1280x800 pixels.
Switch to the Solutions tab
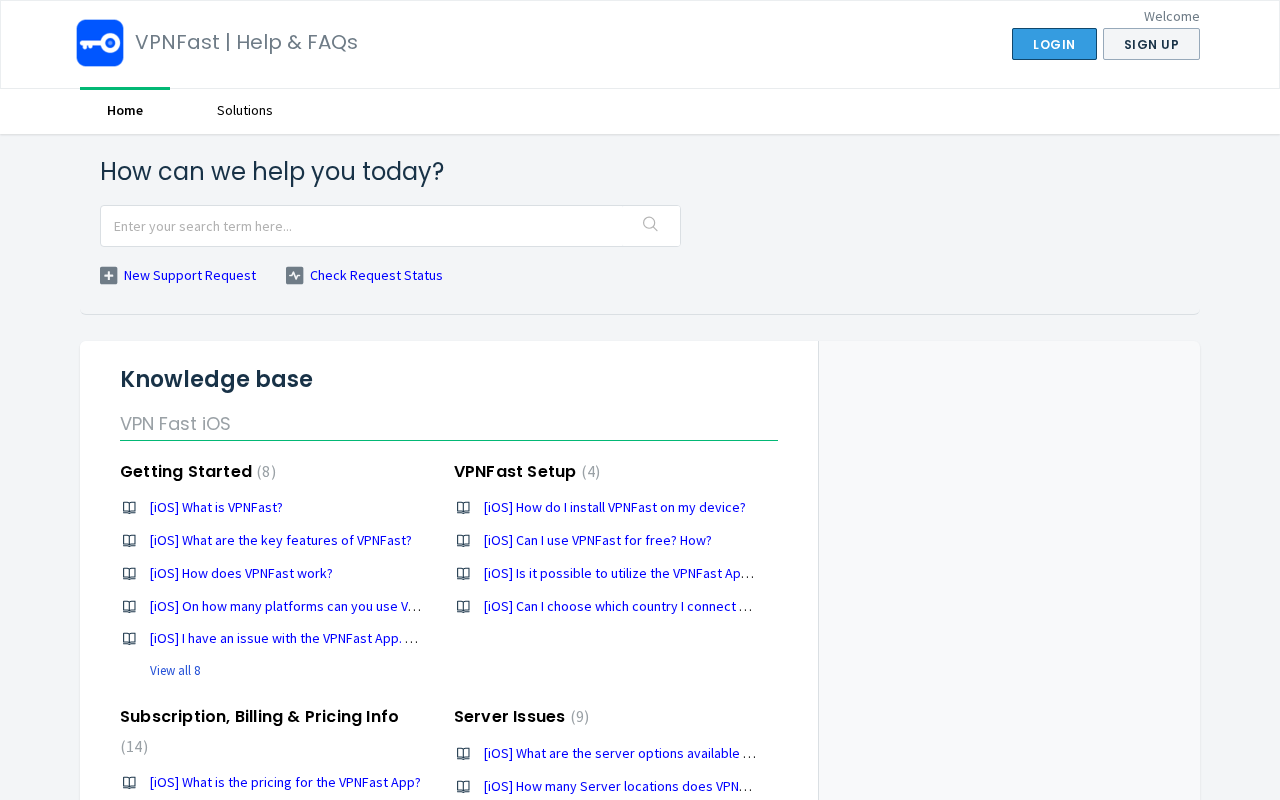click(x=245, y=111)
